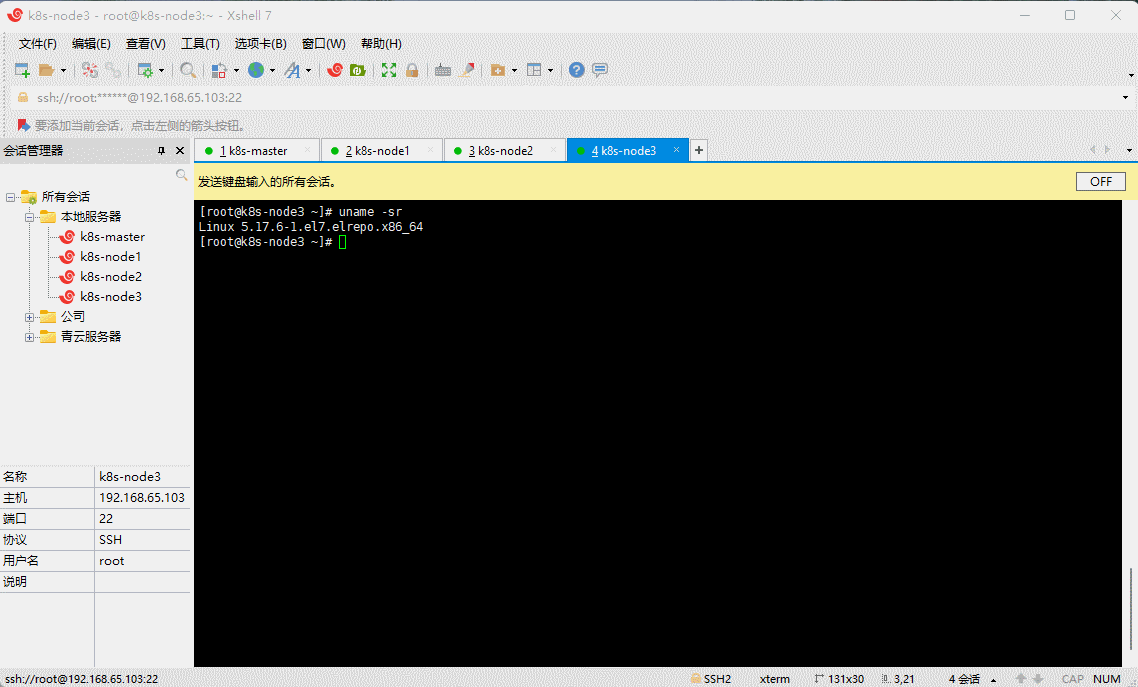Viewport: 1138px width, 687px height.
Task: Close the 4 k8s-node3 tab
Action: (676, 149)
